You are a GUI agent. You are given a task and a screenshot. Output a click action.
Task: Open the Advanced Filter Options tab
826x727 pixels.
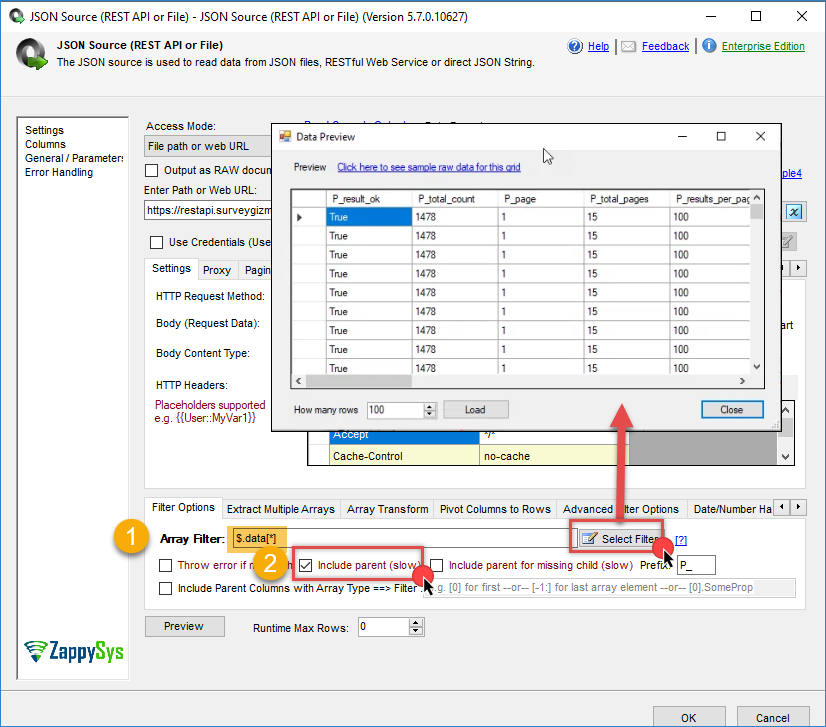pos(621,509)
